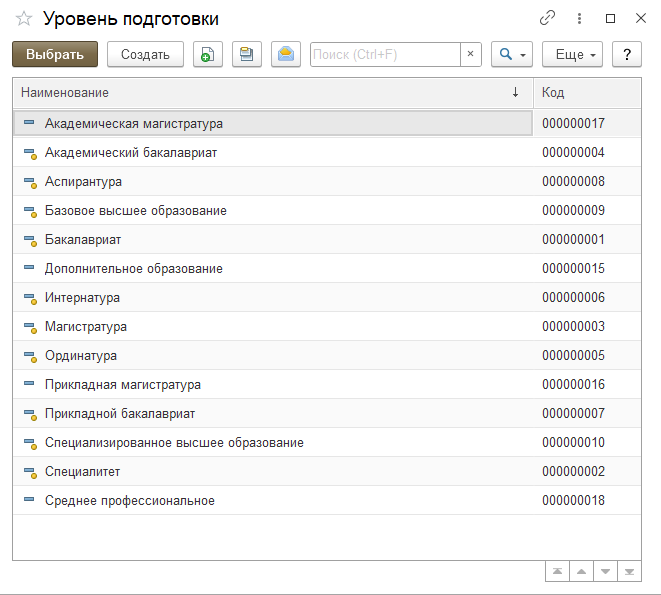Clear the search field with the x button

coord(471,54)
